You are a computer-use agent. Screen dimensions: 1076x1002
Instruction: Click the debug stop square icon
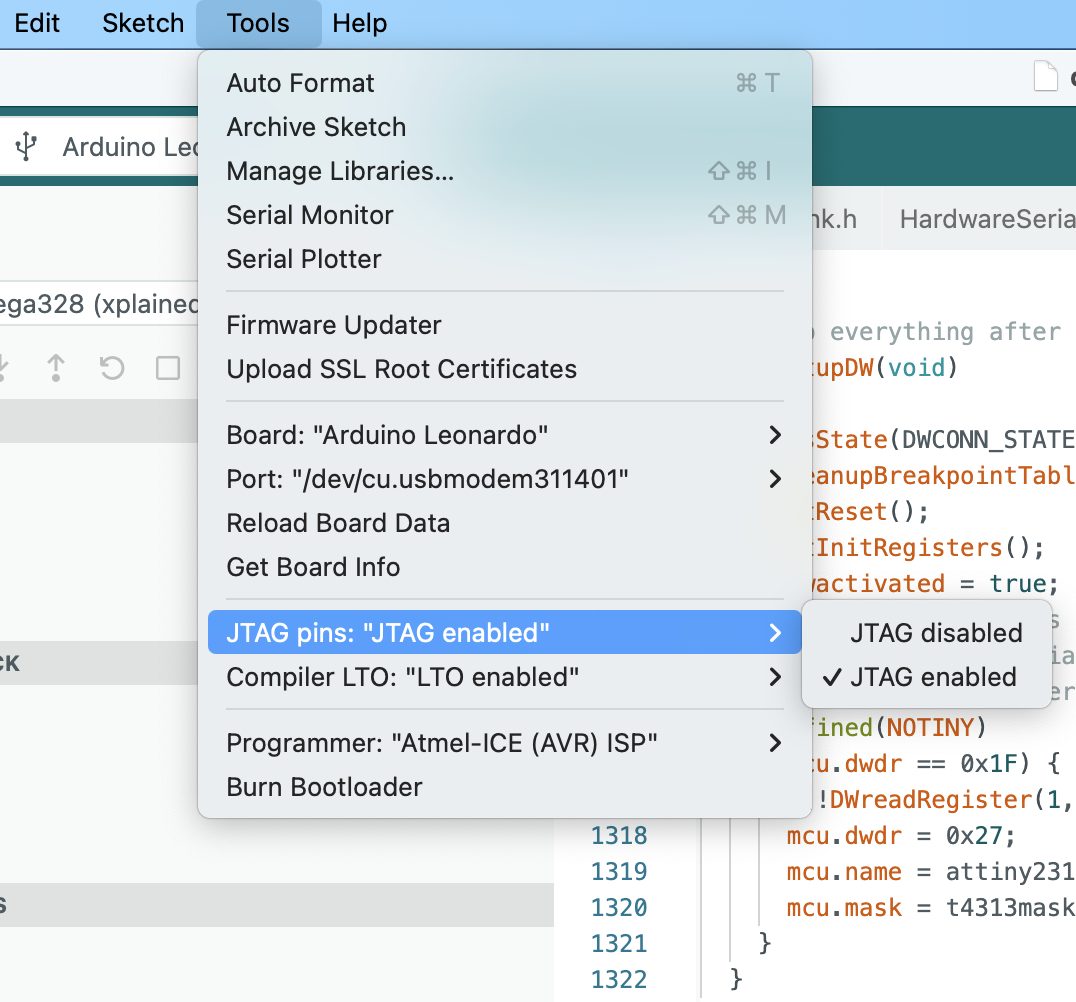(x=167, y=368)
